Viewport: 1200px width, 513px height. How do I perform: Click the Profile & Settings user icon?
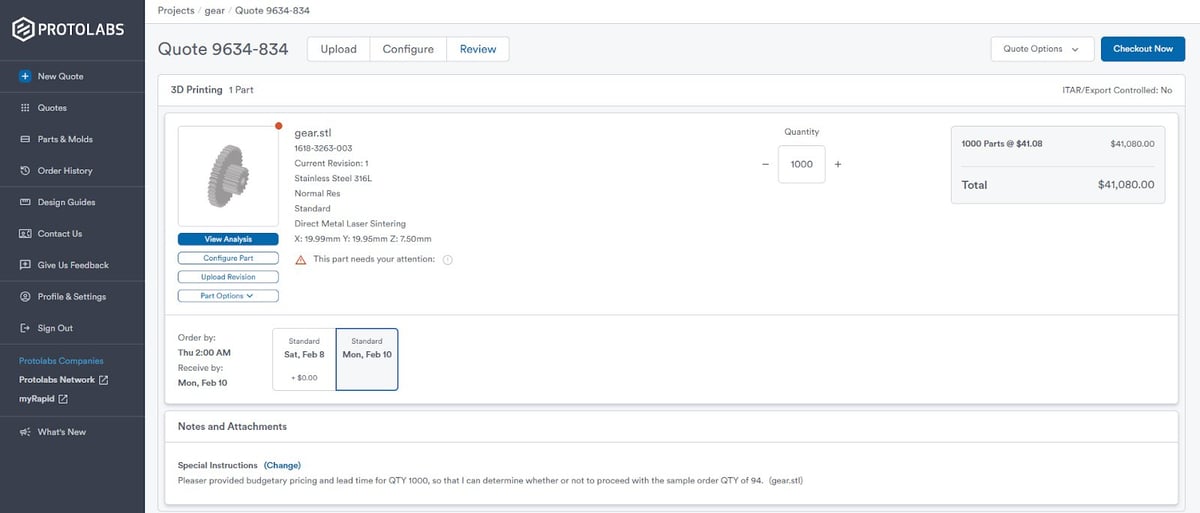[25, 297]
